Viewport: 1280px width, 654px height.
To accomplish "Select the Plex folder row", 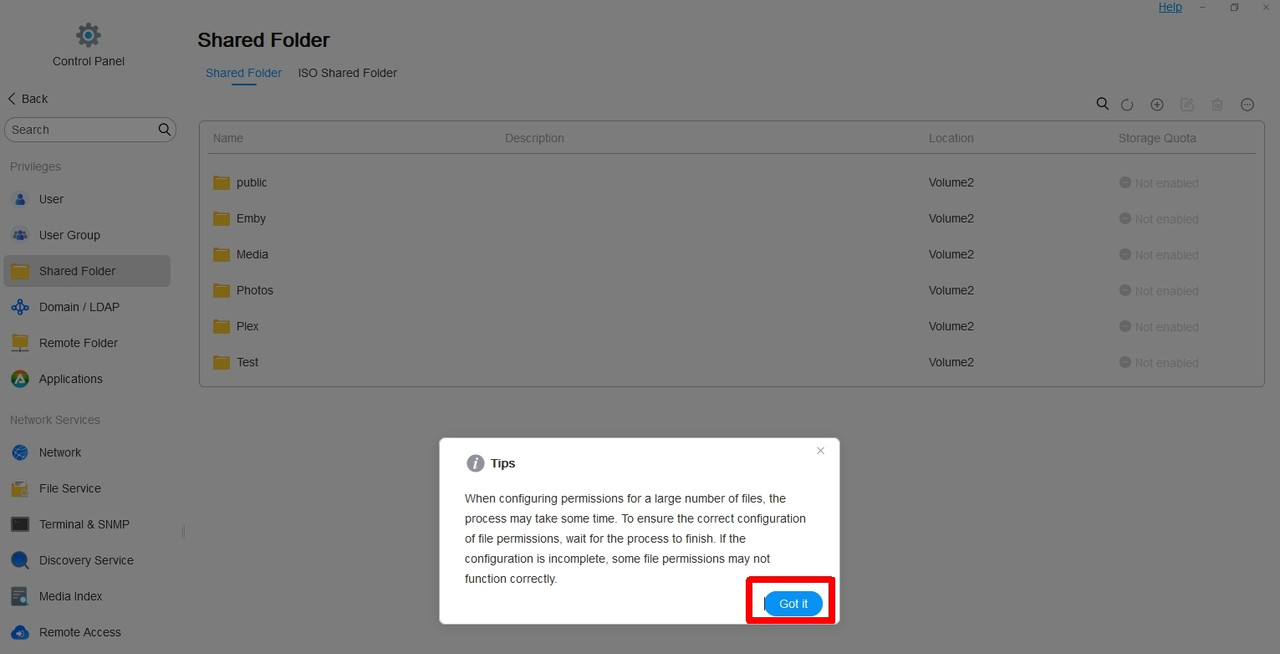I will pyautogui.click(x=731, y=327).
